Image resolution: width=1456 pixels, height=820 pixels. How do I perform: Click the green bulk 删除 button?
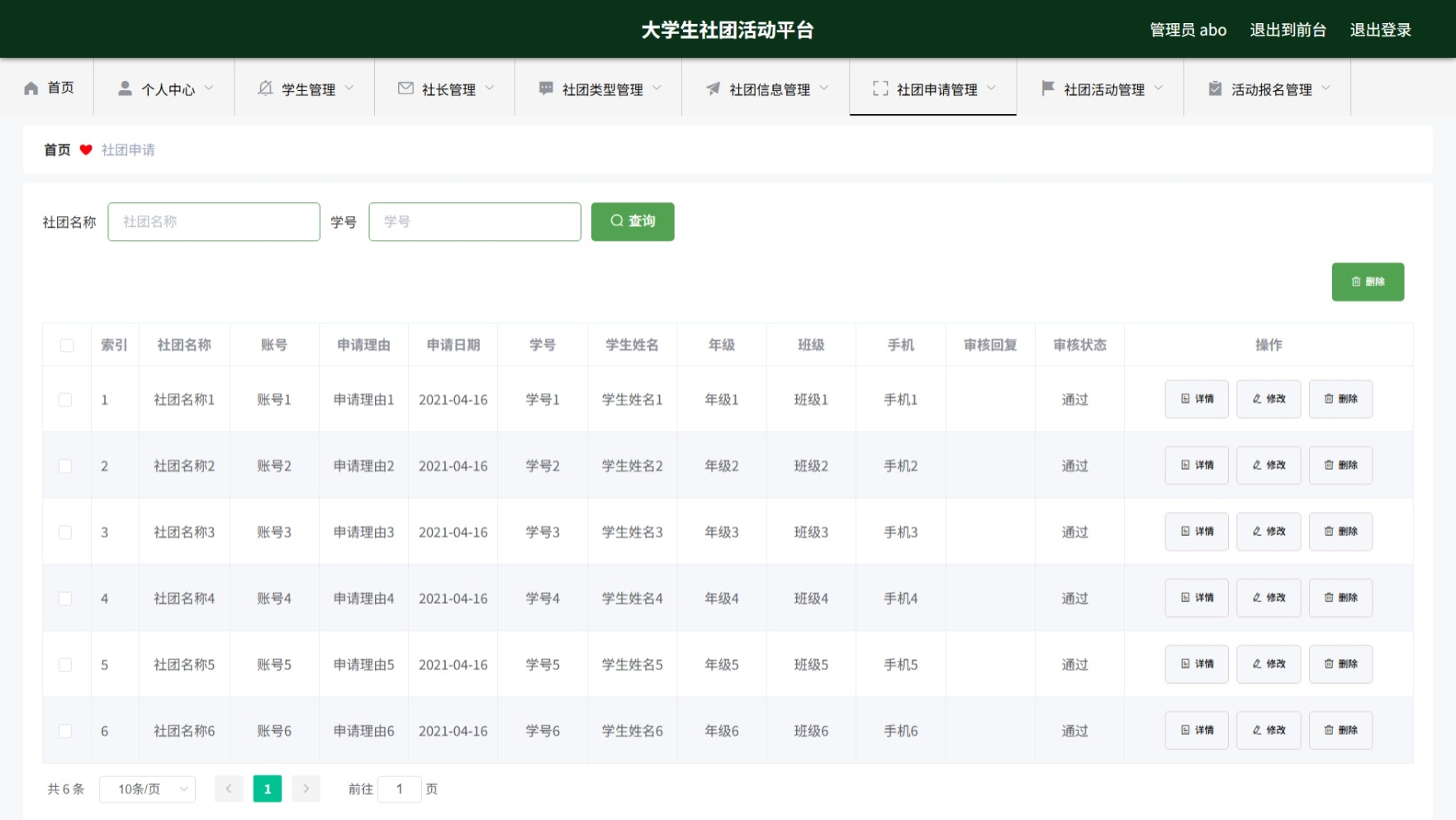[1368, 282]
